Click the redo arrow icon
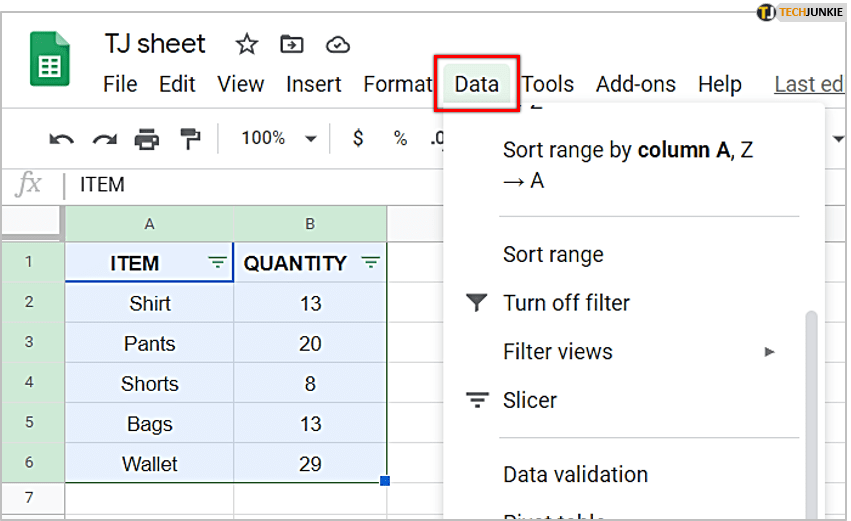851x521 pixels. [x=104, y=139]
